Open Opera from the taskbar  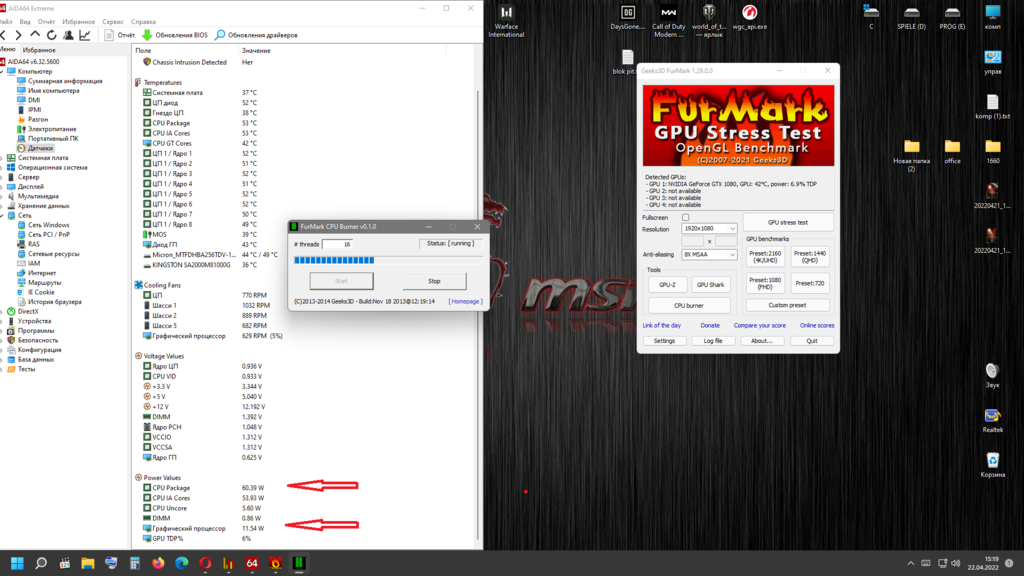[x=205, y=563]
